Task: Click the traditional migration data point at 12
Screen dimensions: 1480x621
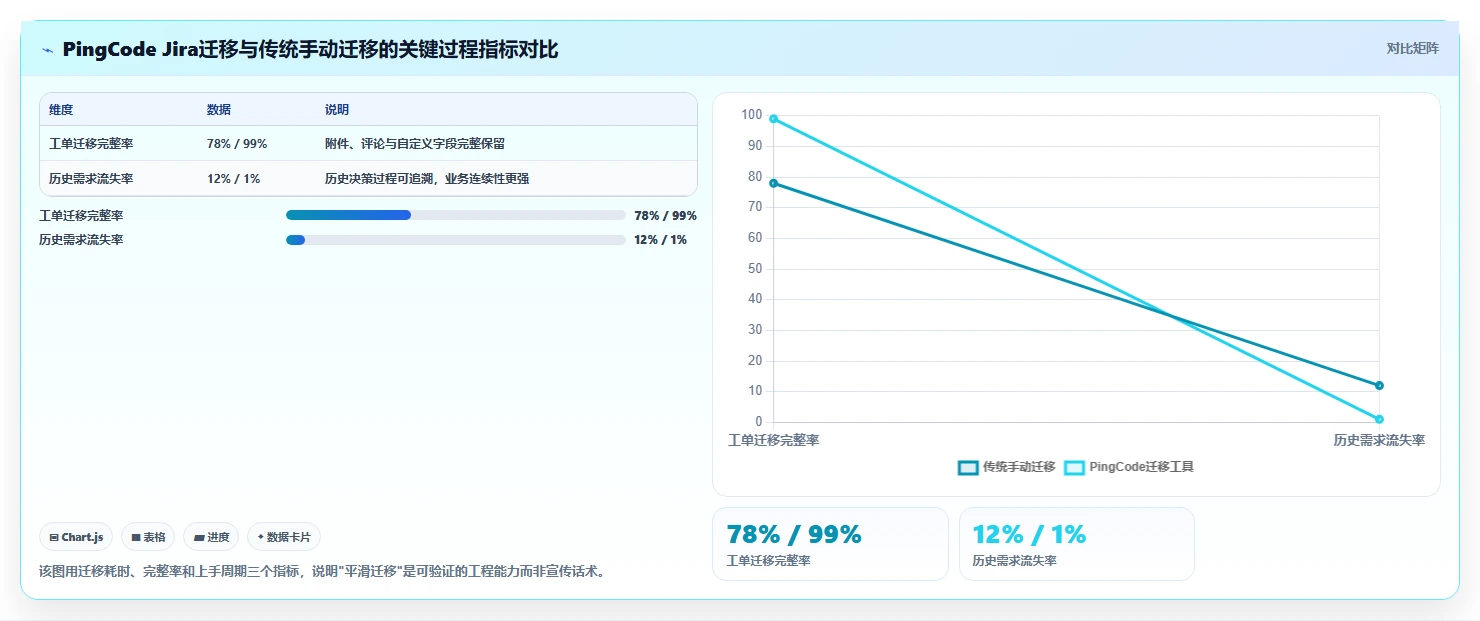Action: click(x=1379, y=385)
